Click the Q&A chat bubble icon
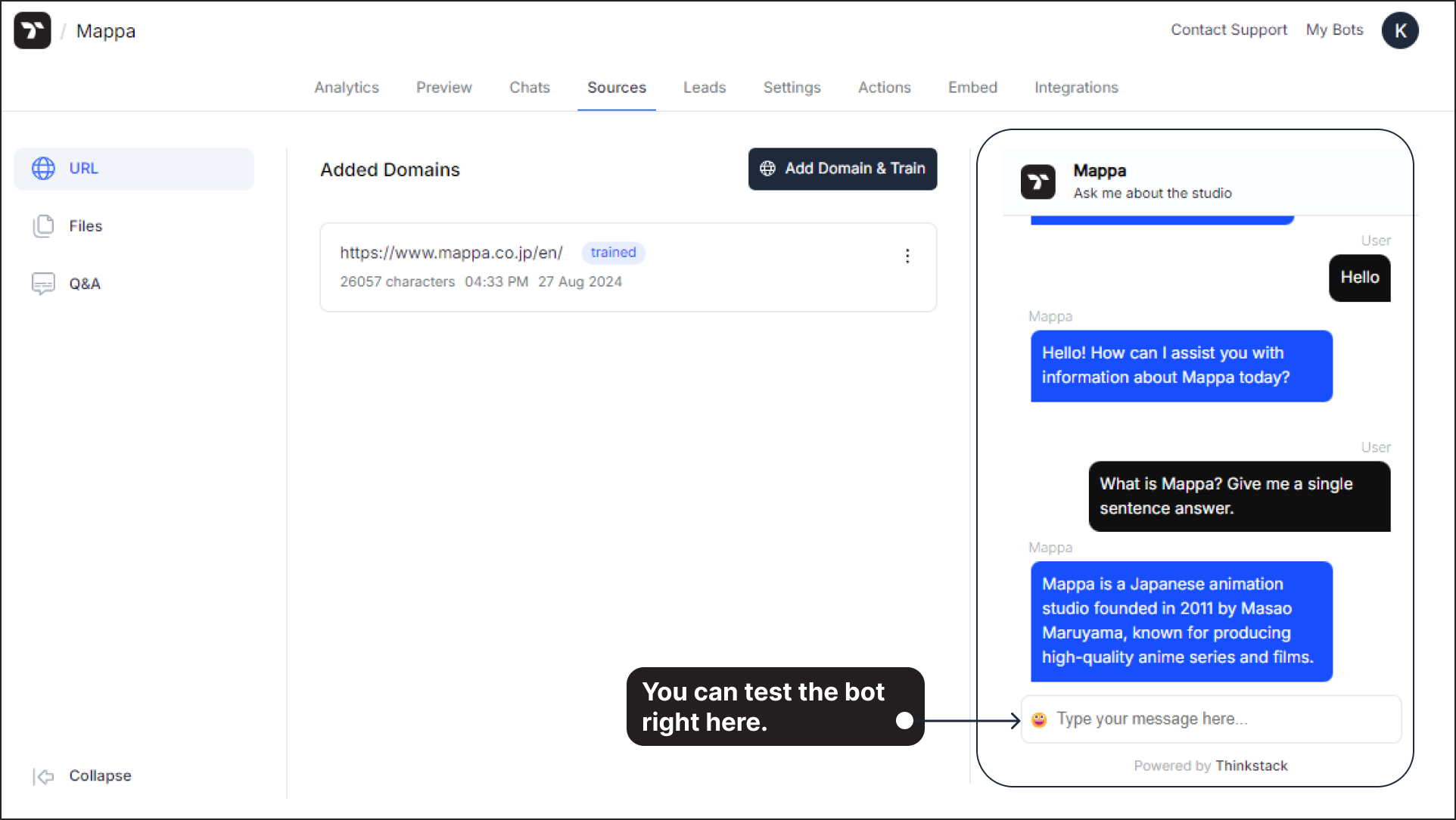The width and height of the screenshot is (1456, 820). [x=44, y=284]
